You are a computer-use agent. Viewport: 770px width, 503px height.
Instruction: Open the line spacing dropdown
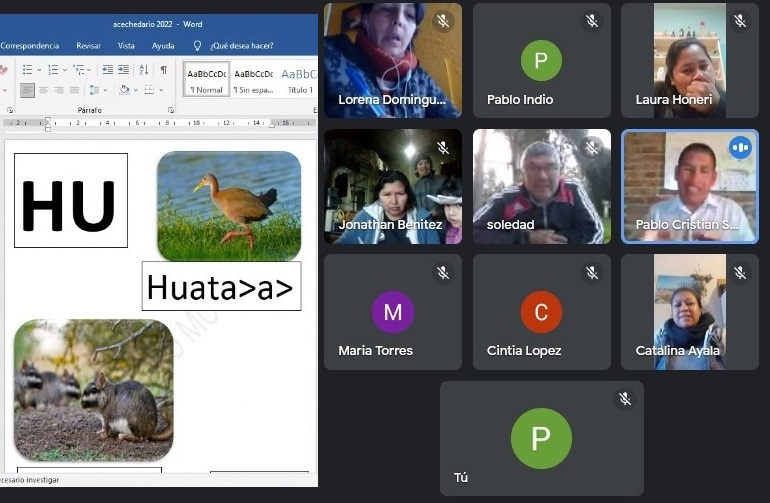[x=100, y=90]
